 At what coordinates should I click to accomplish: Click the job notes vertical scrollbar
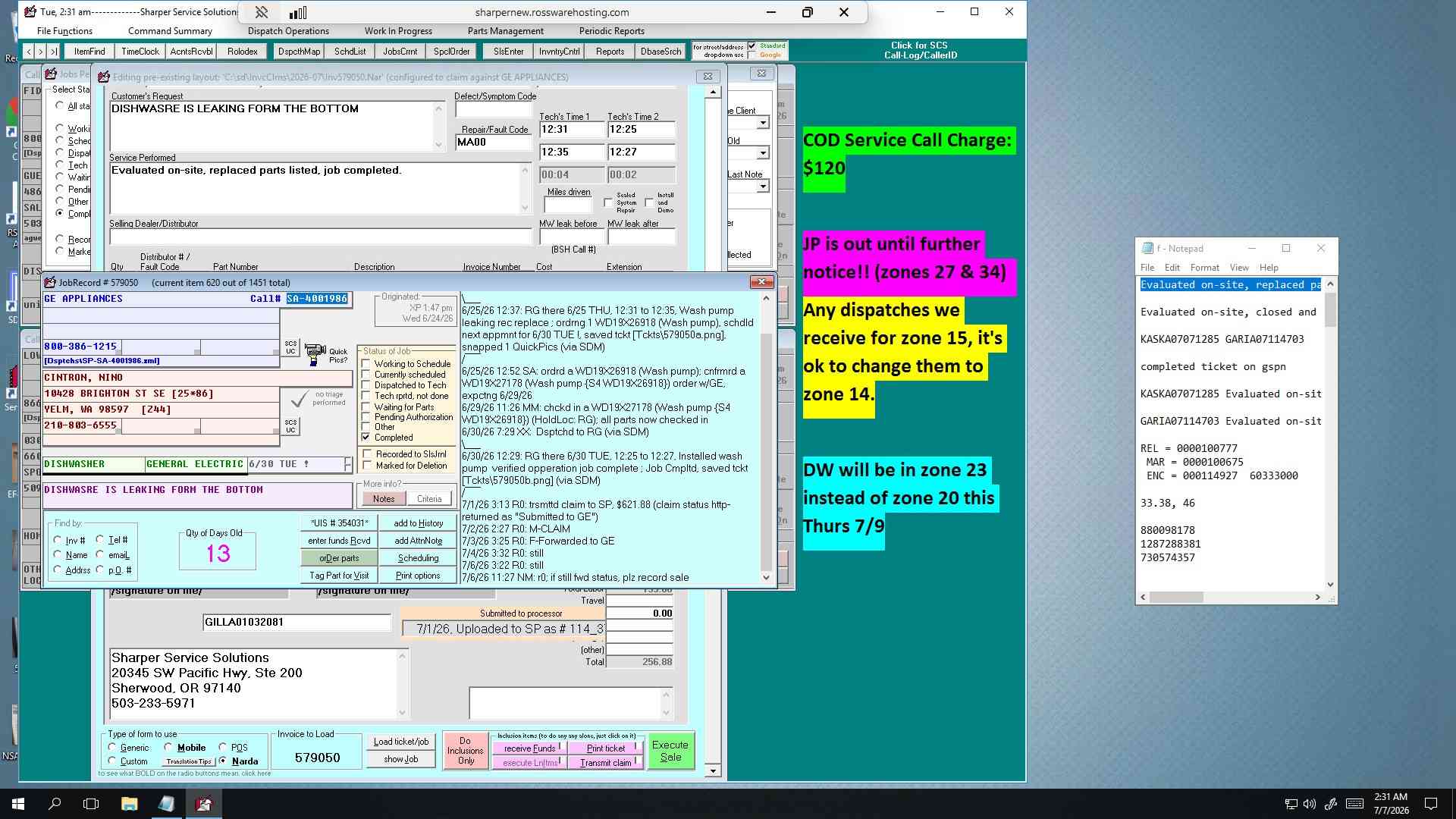click(766, 438)
